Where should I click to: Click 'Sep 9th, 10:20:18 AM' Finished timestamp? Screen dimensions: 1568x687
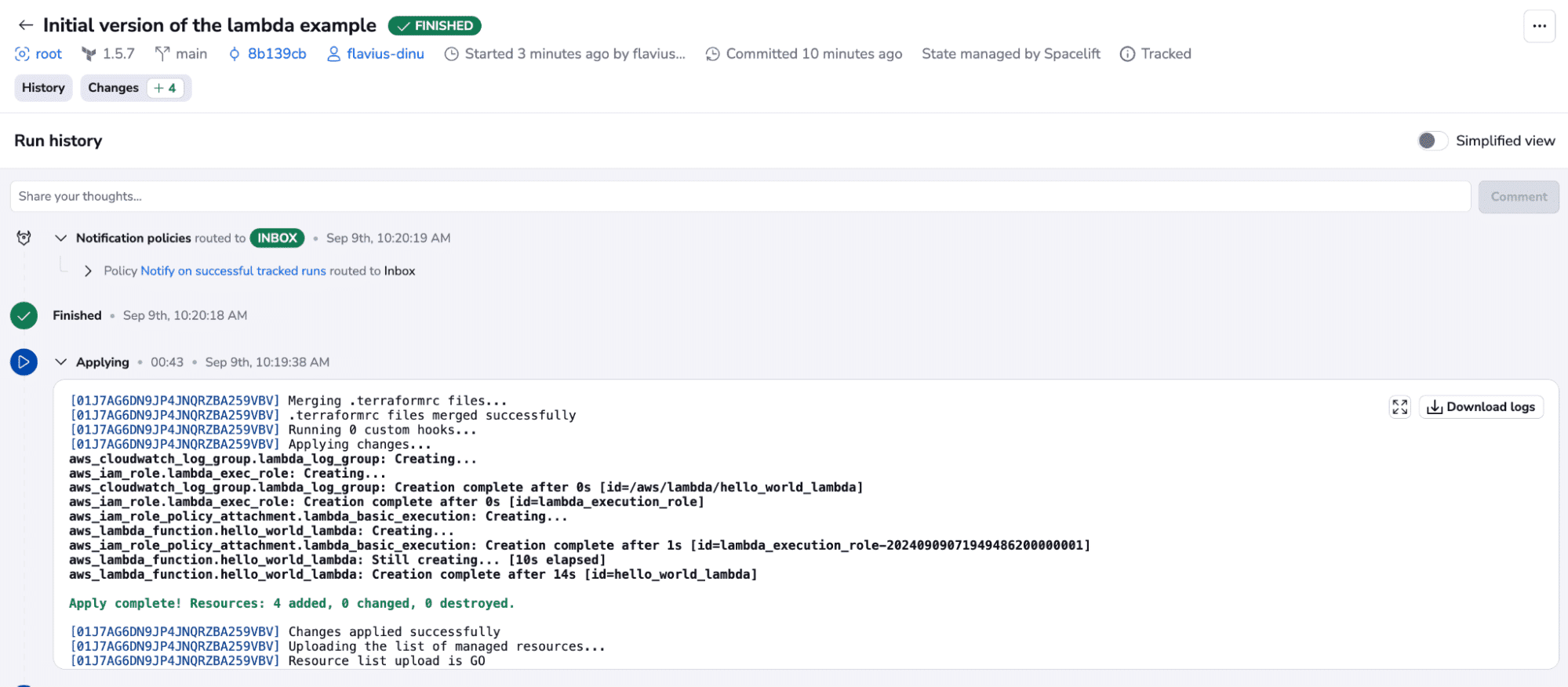pos(185,315)
